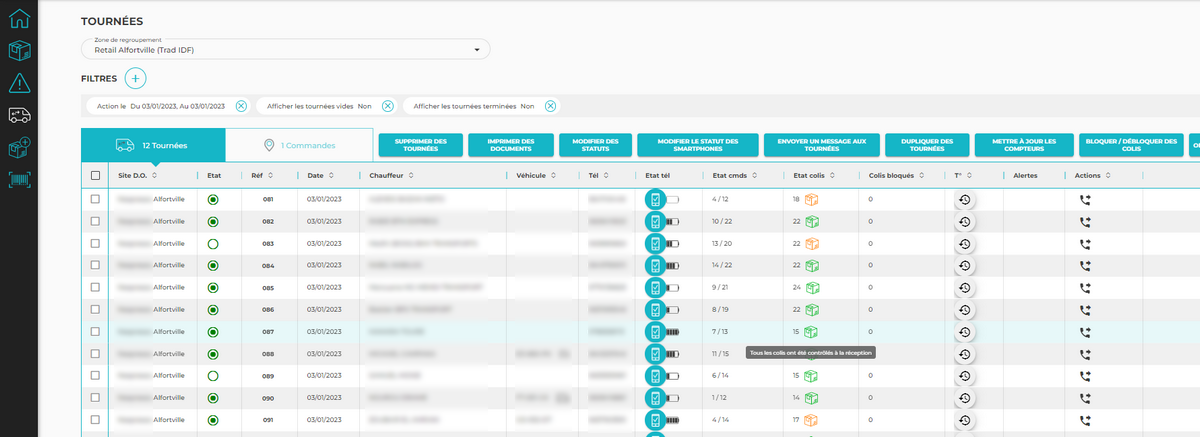The width and height of the screenshot is (1200, 437).
Task: Open history clock icon for tour 085
Action: [965, 288]
